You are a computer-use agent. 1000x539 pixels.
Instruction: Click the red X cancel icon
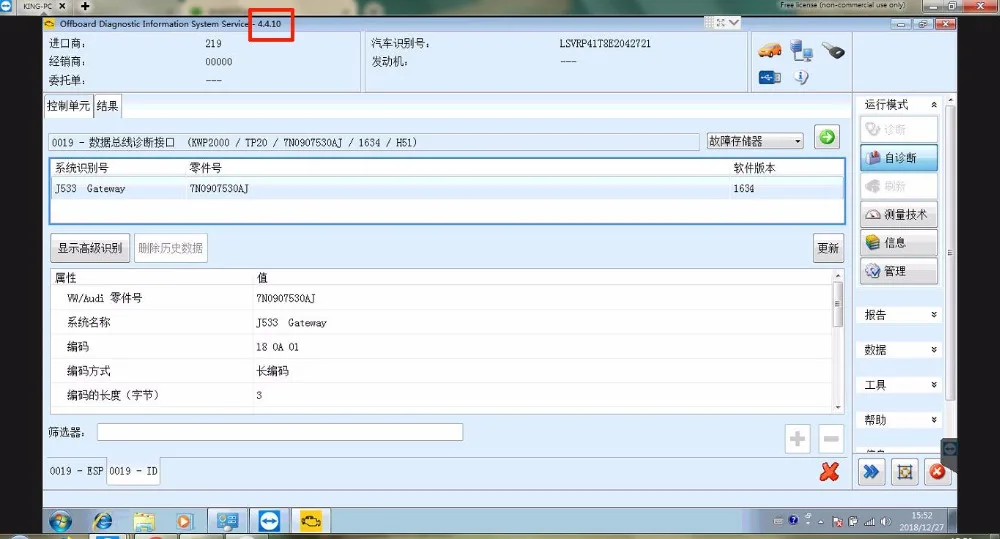829,472
